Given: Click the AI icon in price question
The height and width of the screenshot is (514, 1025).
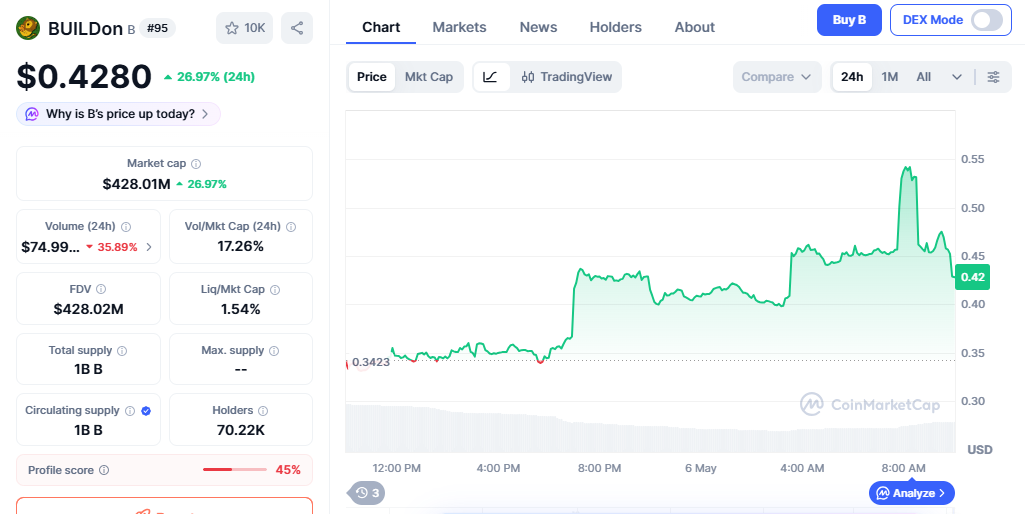Looking at the screenshot, I should click(31, 114).
